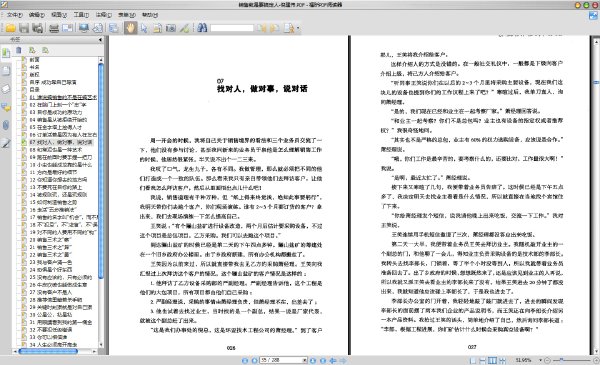The height and width of the screenshot is (365, 600).
Task: Switch to single page layout icon
Action: (x=473, y=360)
